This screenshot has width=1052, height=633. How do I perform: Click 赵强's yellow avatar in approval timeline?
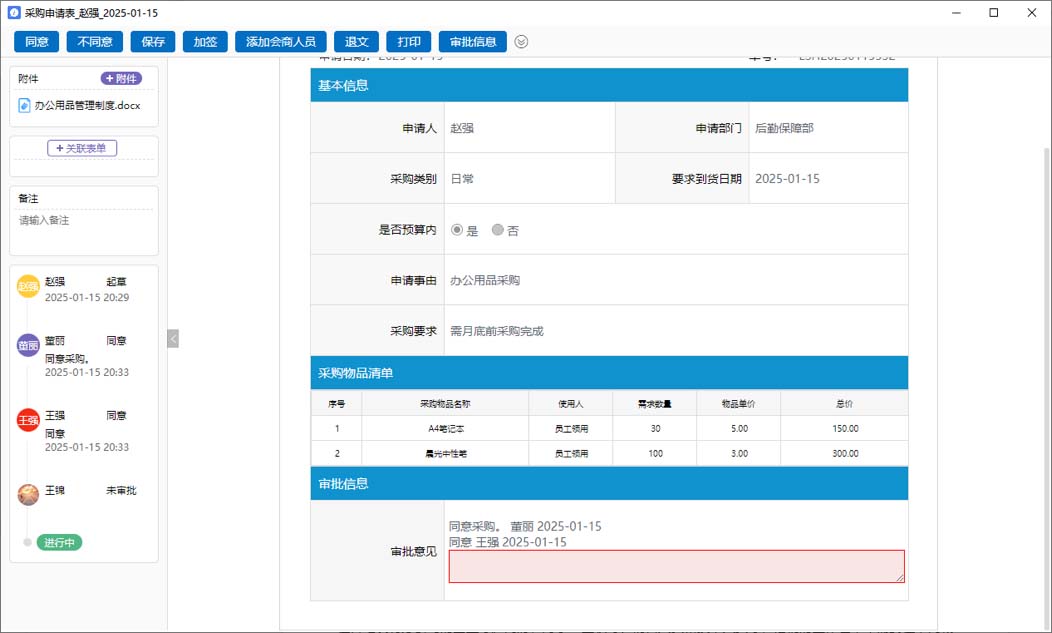28,287
